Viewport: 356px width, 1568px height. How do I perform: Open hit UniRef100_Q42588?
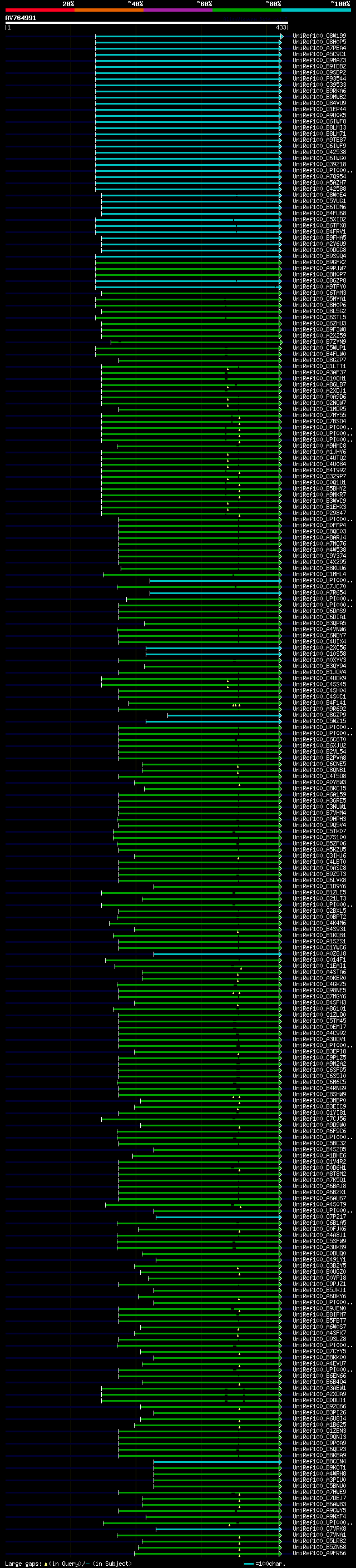(x=319, y=189)
